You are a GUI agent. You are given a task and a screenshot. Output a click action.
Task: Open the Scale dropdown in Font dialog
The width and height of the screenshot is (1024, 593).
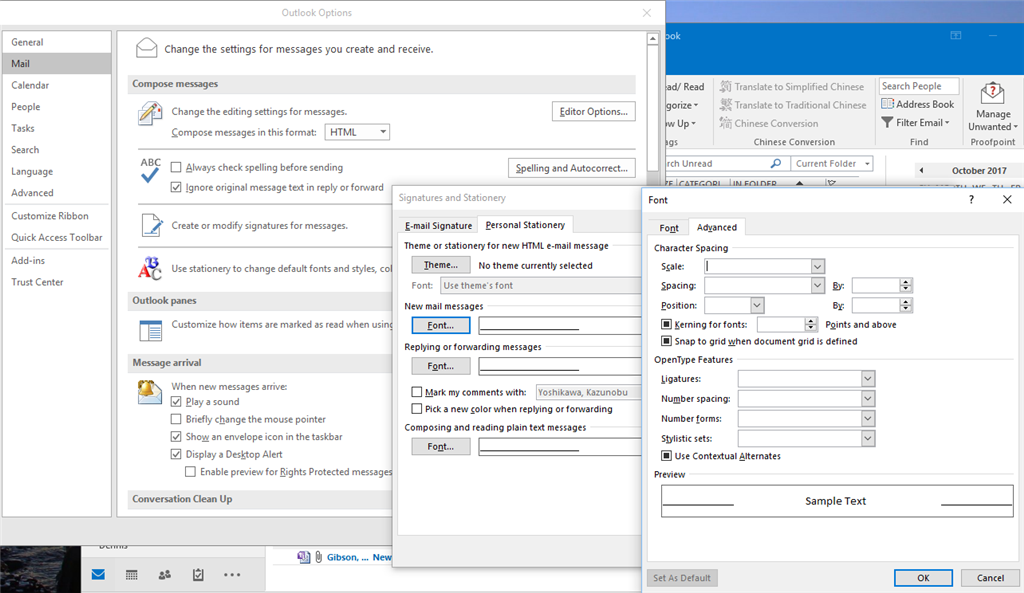coord(817,266)
